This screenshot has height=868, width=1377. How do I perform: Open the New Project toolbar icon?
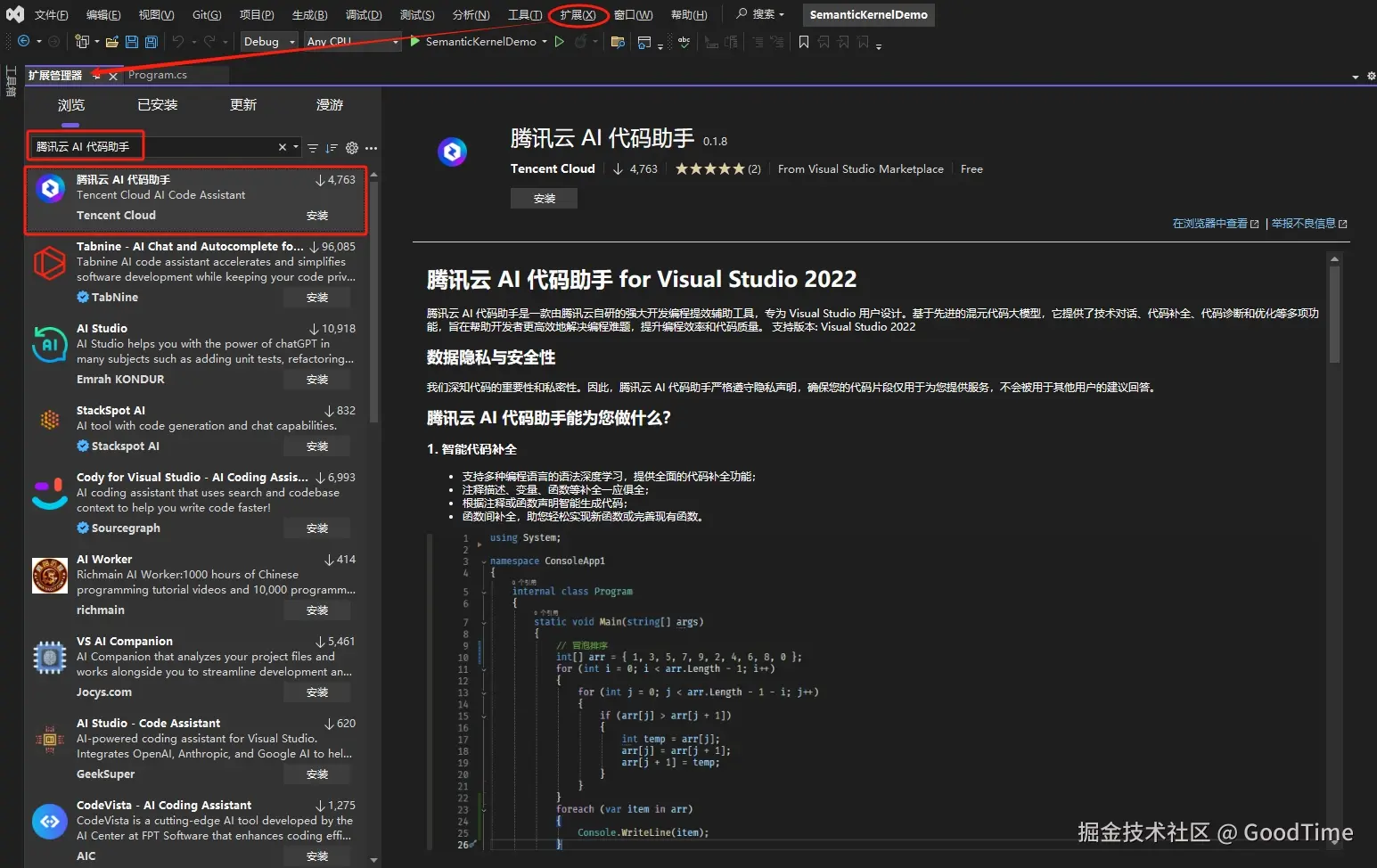(x=81, y=41)
